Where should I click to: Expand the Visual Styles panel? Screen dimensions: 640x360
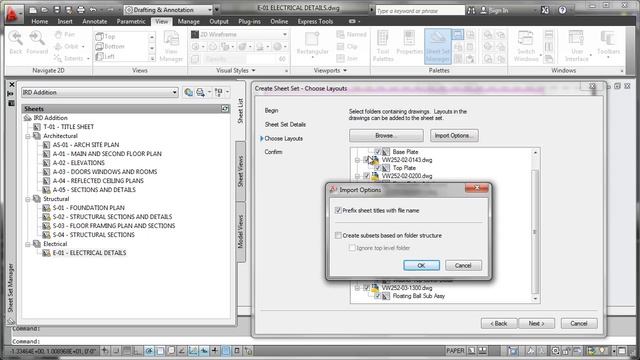(253, 71)
